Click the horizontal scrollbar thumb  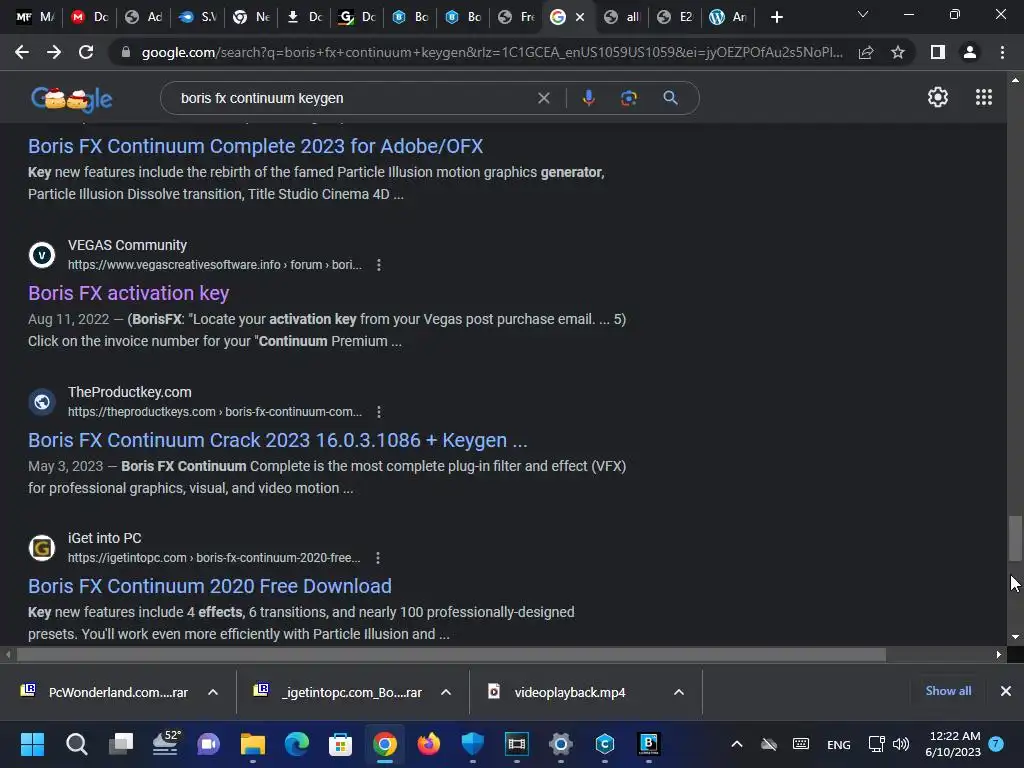(x=451, y=654)
